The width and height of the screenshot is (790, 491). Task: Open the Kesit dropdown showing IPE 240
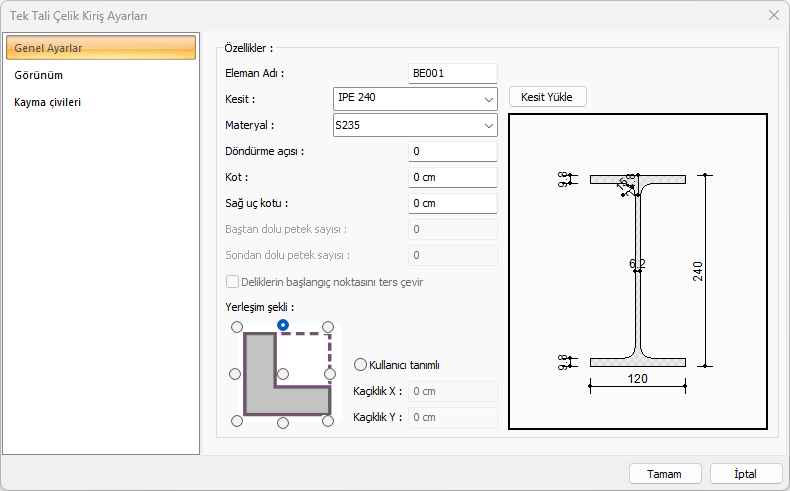(x=414, y=99)
